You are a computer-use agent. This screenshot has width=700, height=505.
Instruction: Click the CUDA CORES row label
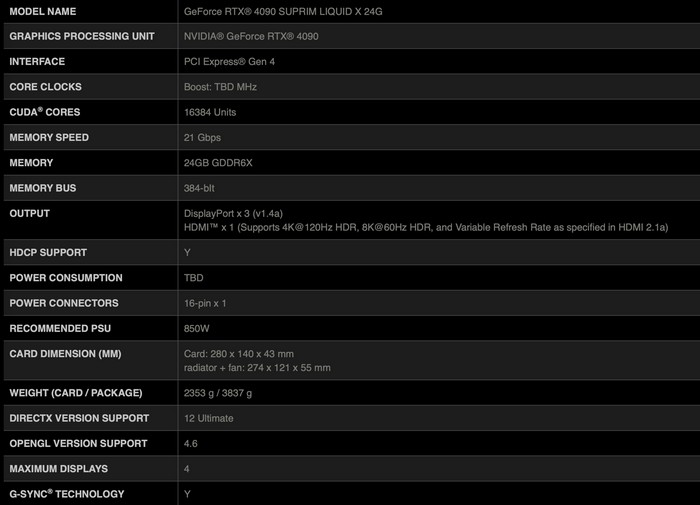point(44,112)
